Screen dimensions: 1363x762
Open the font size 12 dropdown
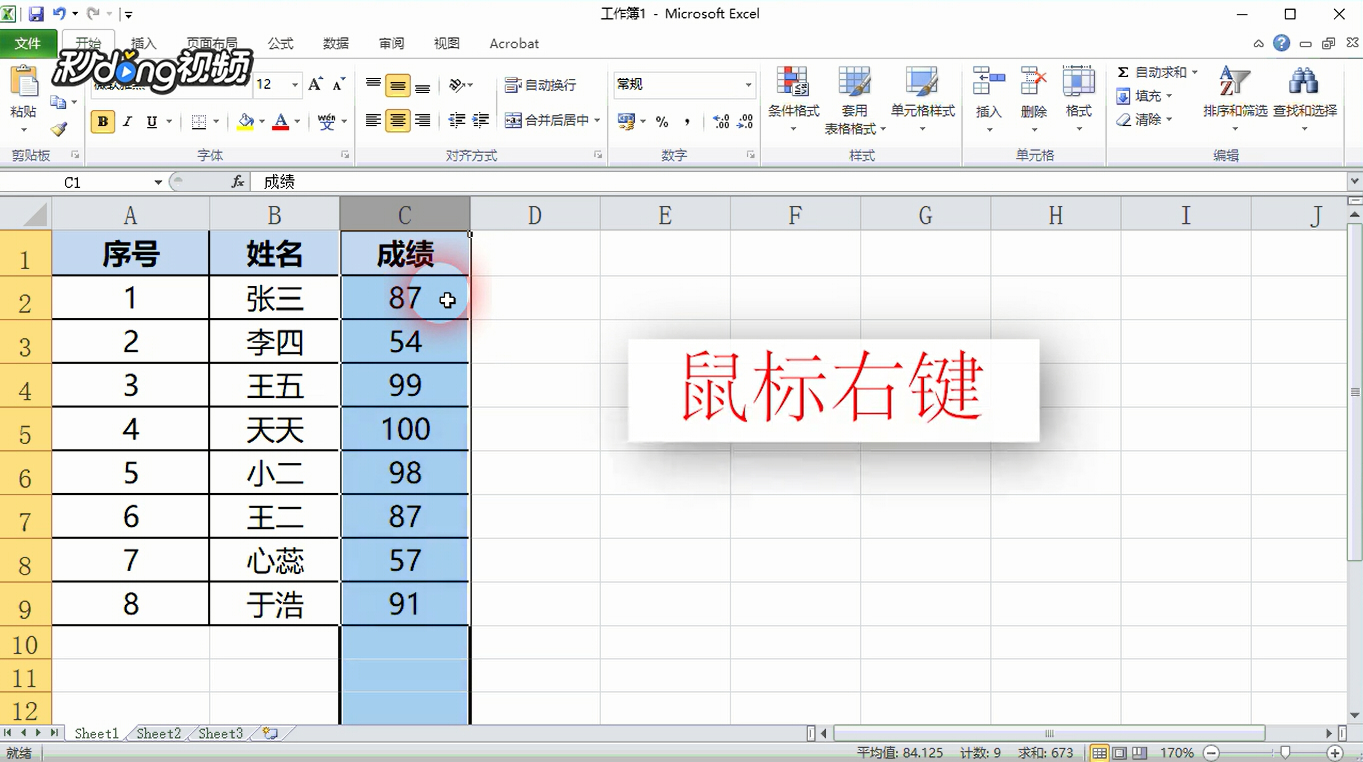[294, 85]
